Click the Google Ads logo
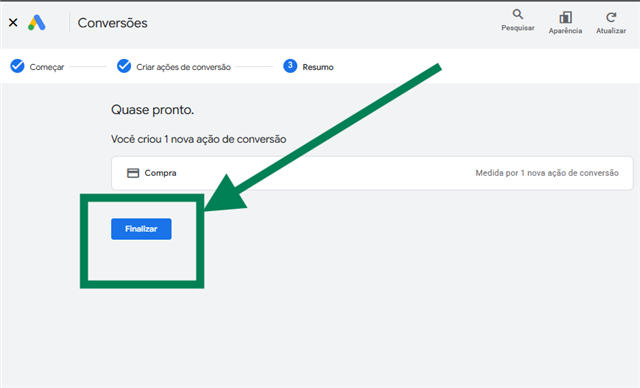The image size is (640, 388). pos(37,22)
